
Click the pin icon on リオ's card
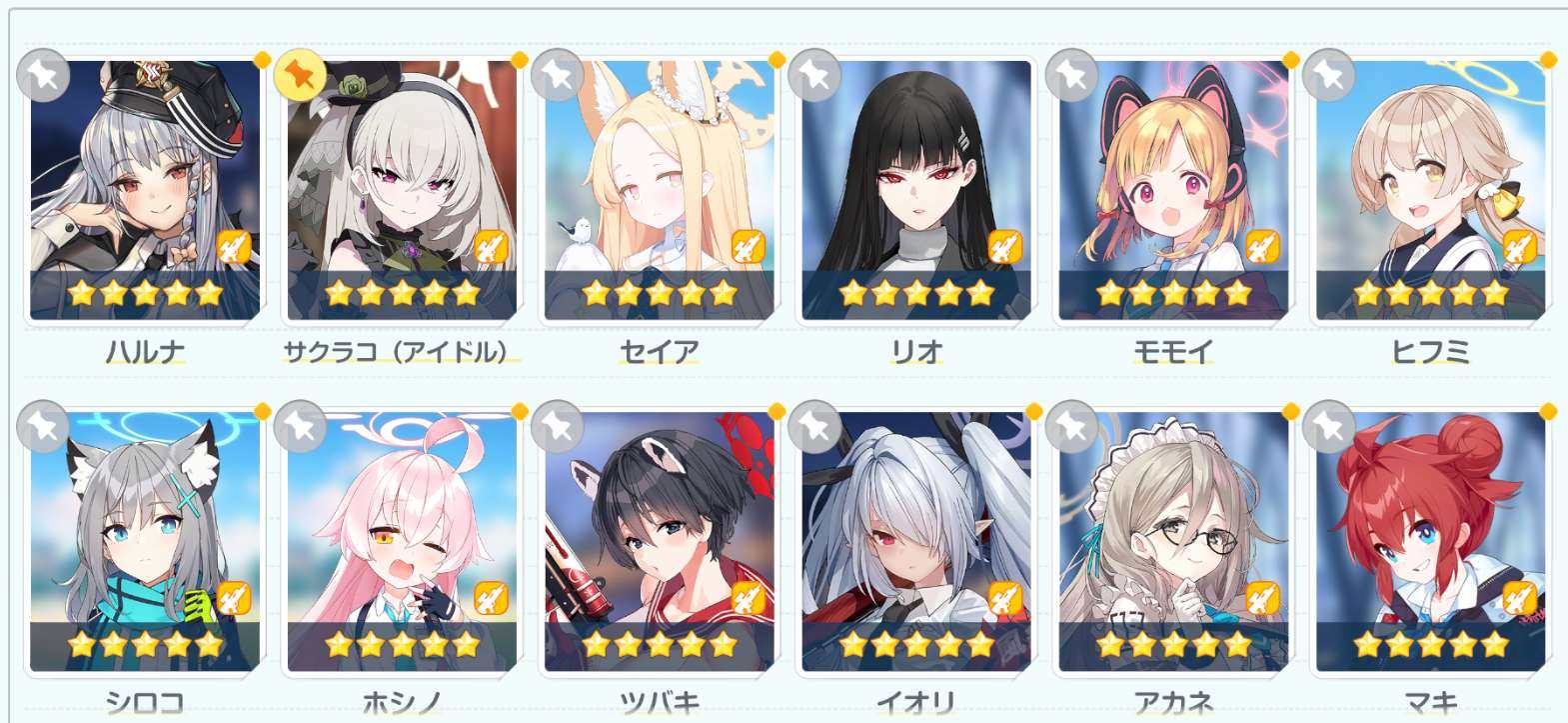tap(814, 75)
